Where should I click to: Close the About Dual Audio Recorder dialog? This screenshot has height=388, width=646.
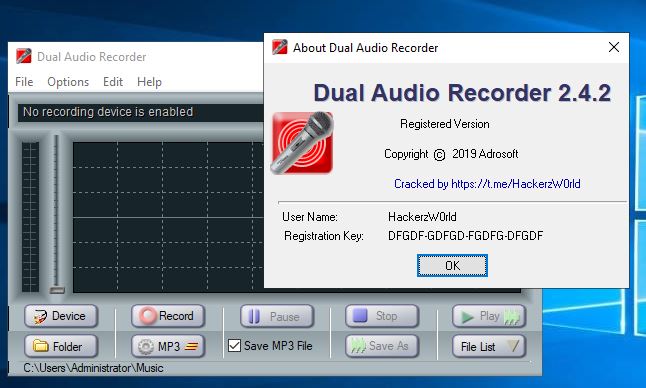click(614, 47)
